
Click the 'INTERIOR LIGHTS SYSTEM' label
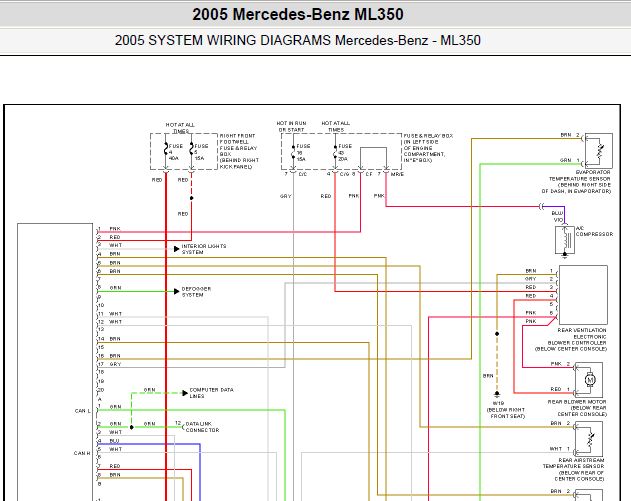(204, 249)
